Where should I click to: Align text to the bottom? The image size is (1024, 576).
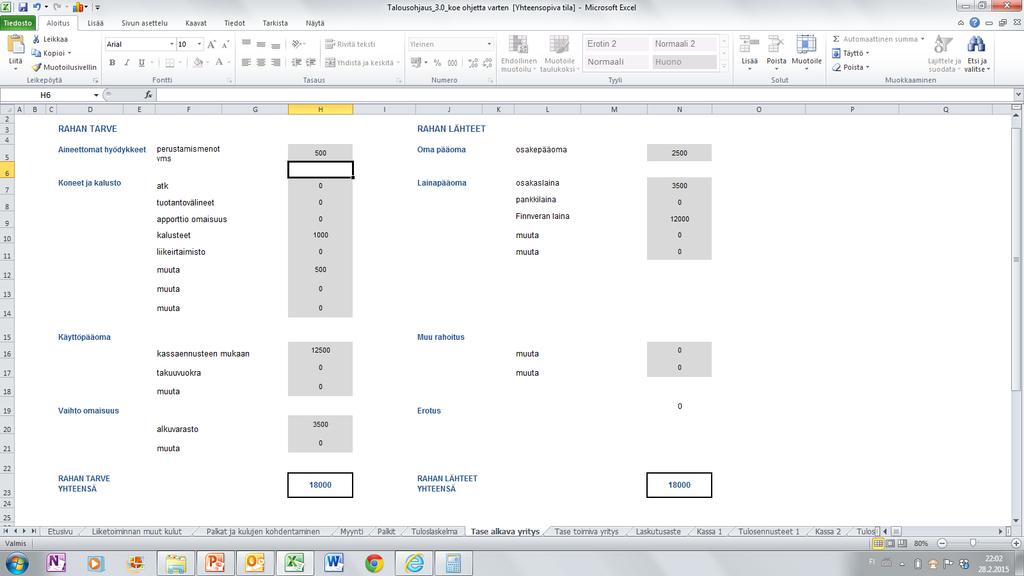[276, 44]
